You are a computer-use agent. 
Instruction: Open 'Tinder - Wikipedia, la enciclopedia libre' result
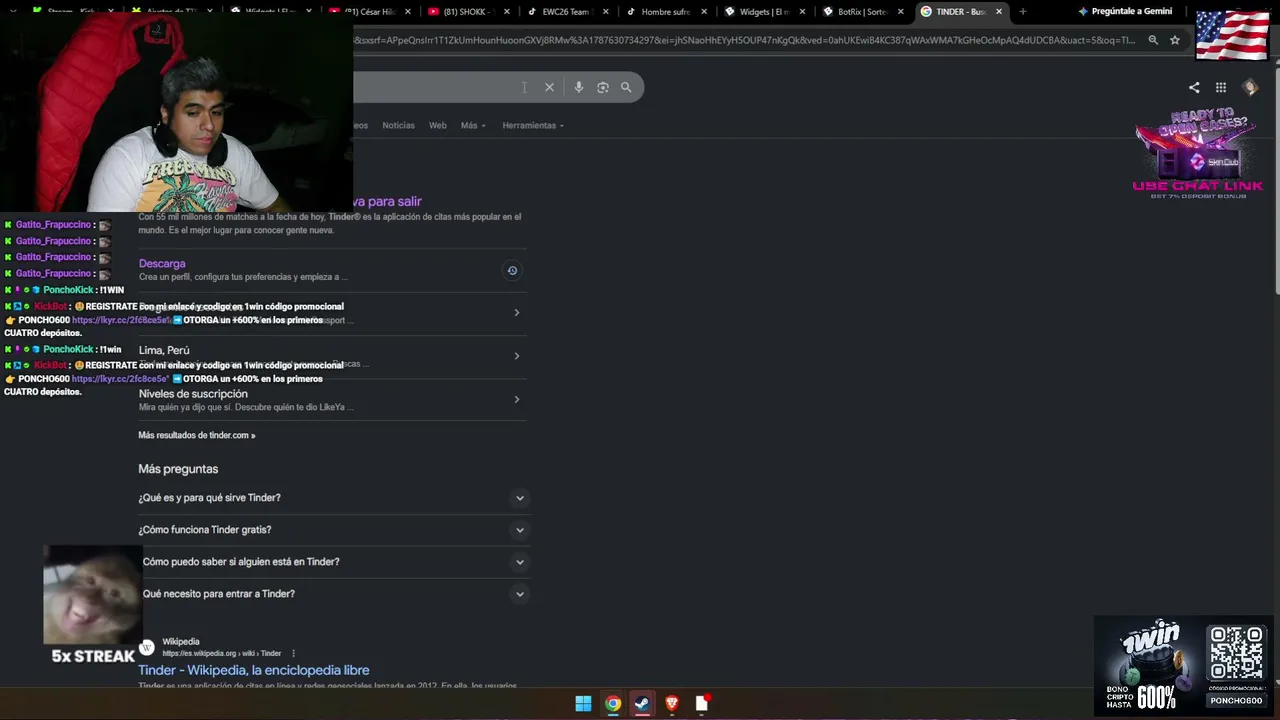(x=254, y=670)
